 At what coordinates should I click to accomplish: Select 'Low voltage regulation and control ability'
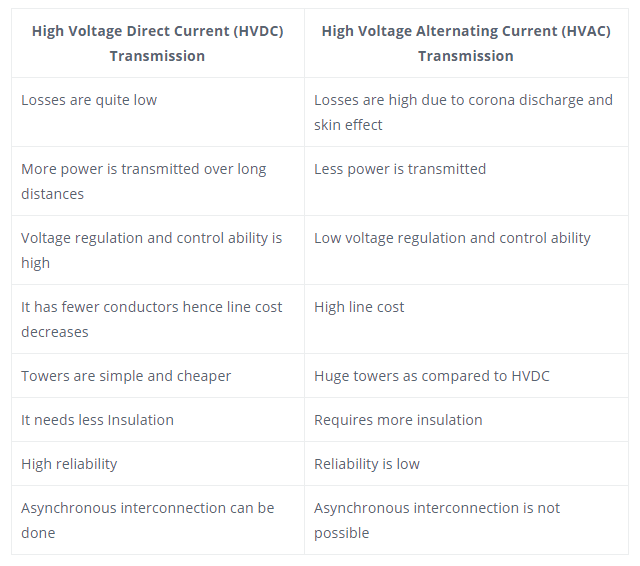pos(466,250)
